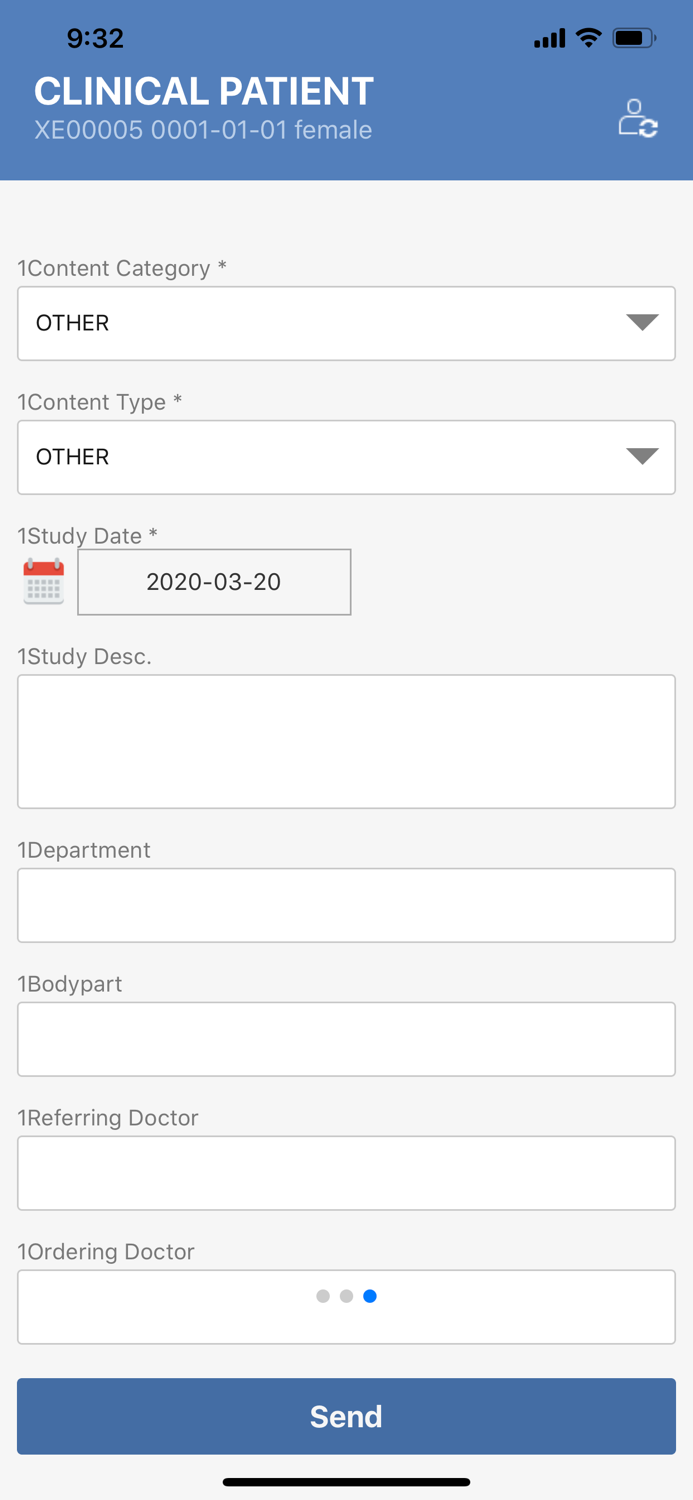Click the Department input field
693x1500 pixels.
(346, 905)
